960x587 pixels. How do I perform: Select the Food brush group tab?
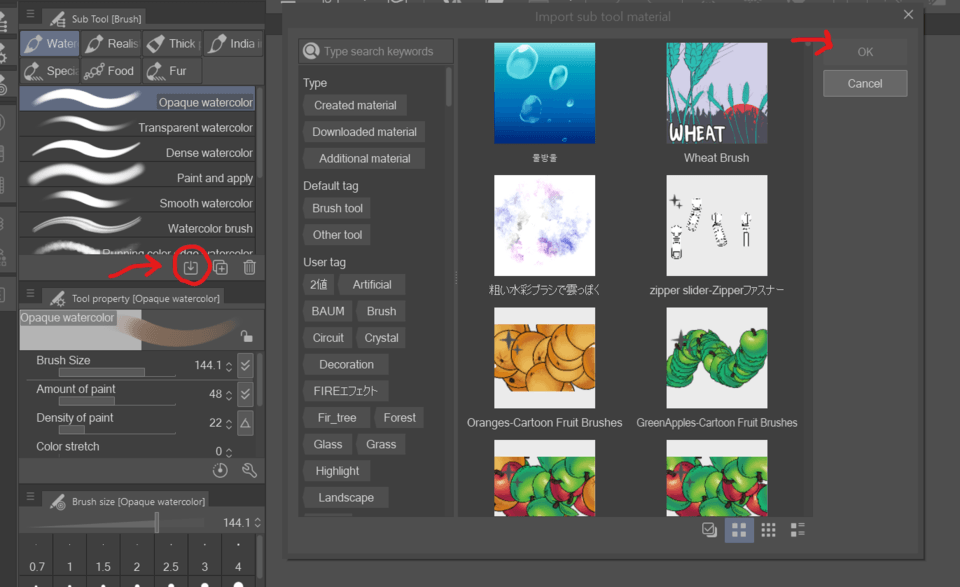(110, 71)
